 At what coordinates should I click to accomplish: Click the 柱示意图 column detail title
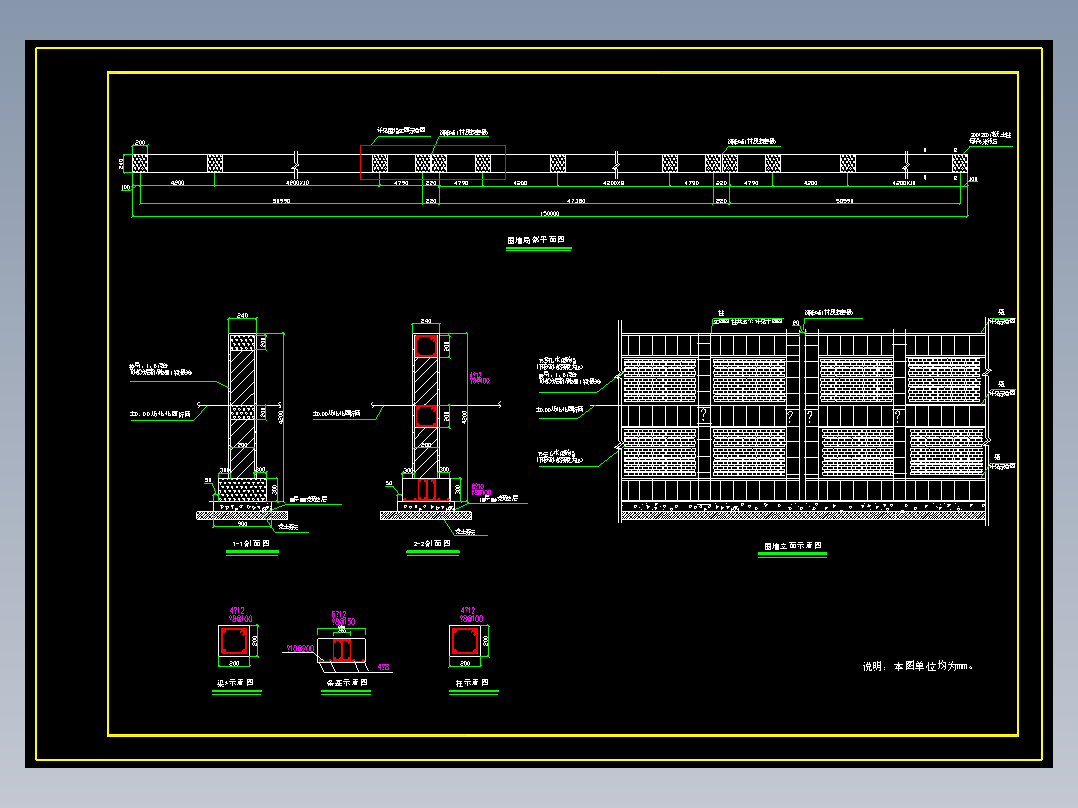472,683
